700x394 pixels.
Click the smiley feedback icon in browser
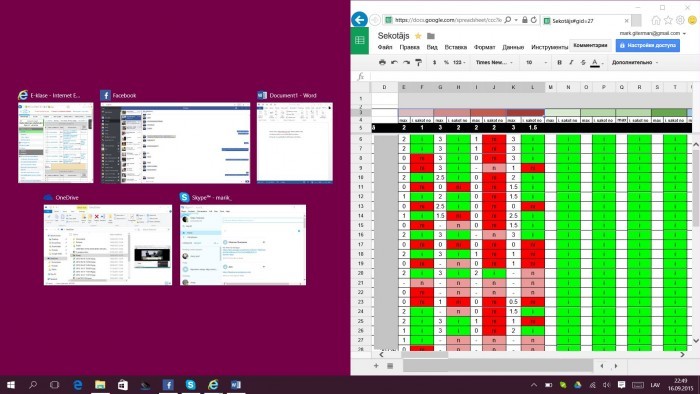click(x=692, y=20)
